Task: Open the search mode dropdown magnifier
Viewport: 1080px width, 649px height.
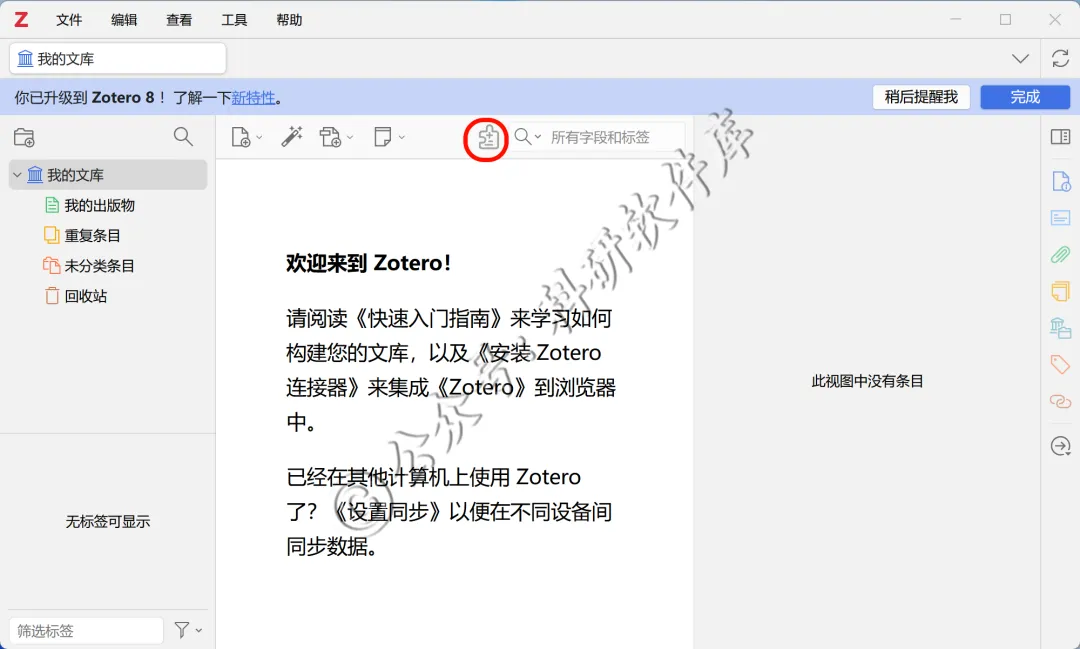Action: pyautogui.click(x=528, y=137)
